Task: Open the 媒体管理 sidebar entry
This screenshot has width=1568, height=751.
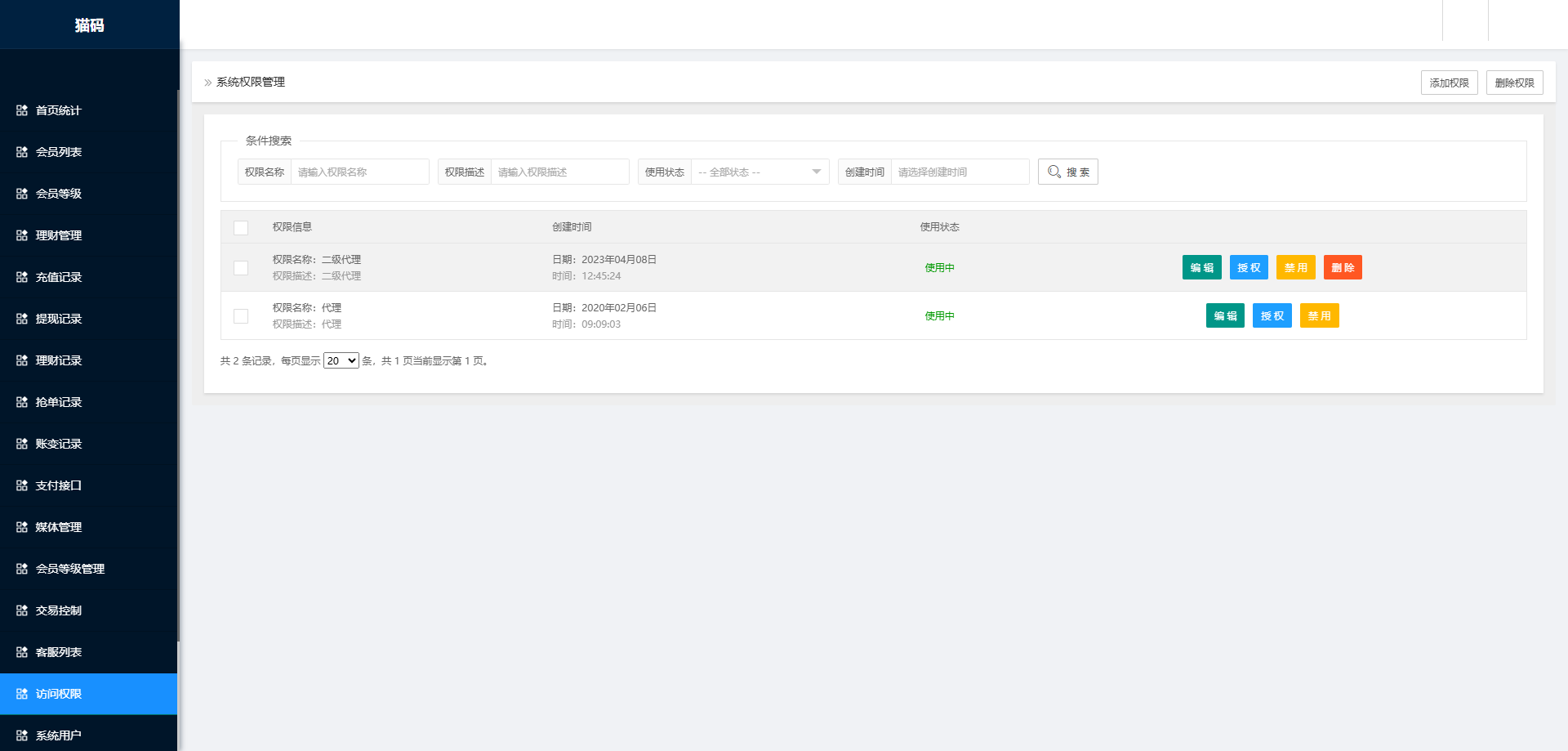Action: coord(57,527)
